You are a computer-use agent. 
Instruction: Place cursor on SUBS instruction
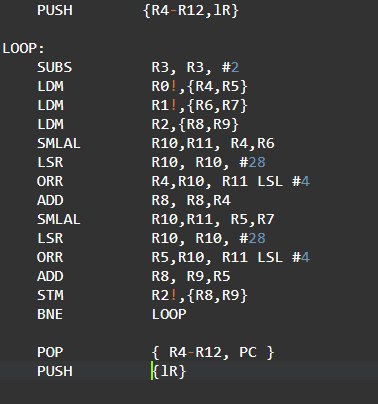54,68
